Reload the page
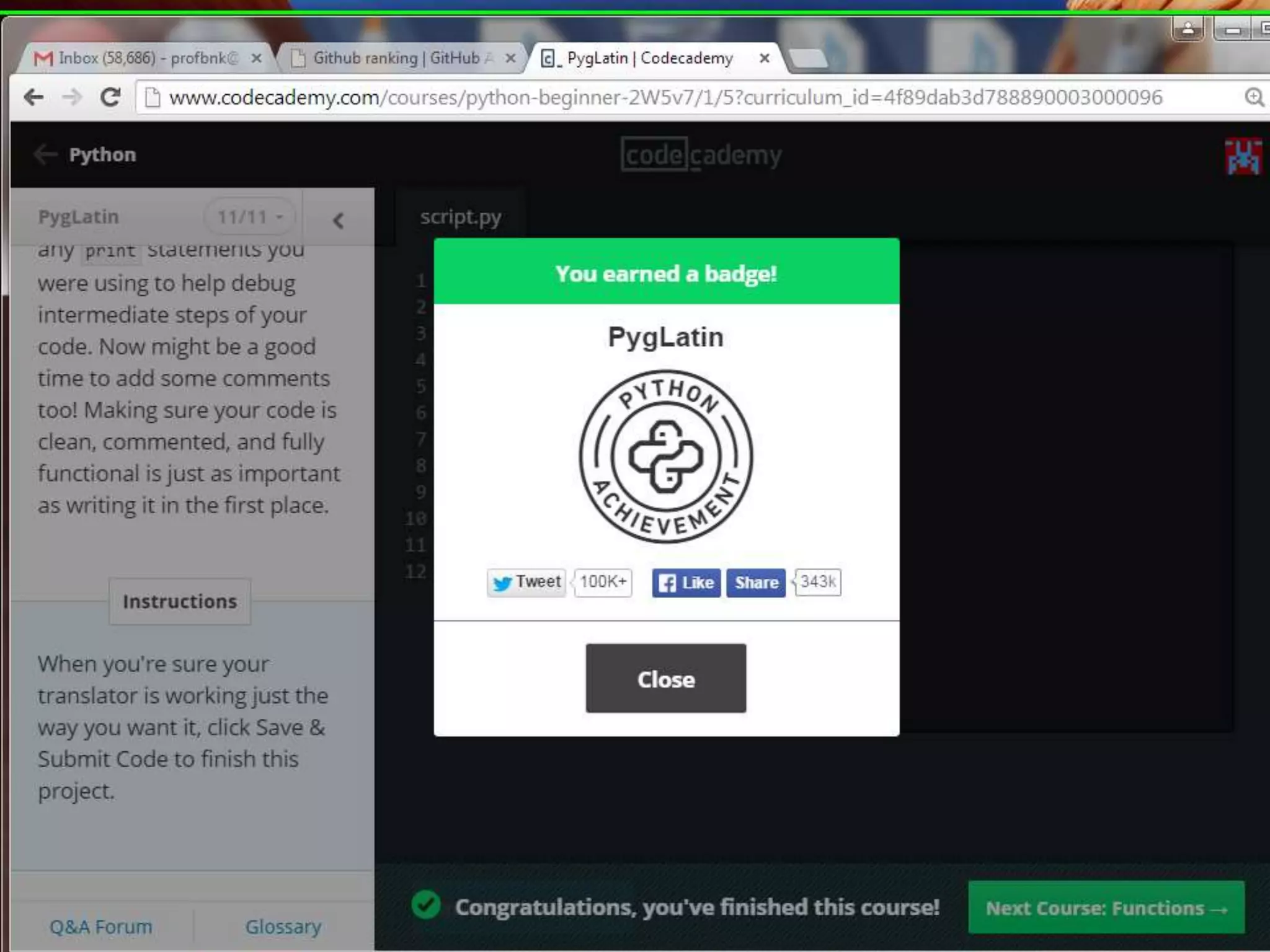Screen dimensions: 1270x952 (110, 97)
